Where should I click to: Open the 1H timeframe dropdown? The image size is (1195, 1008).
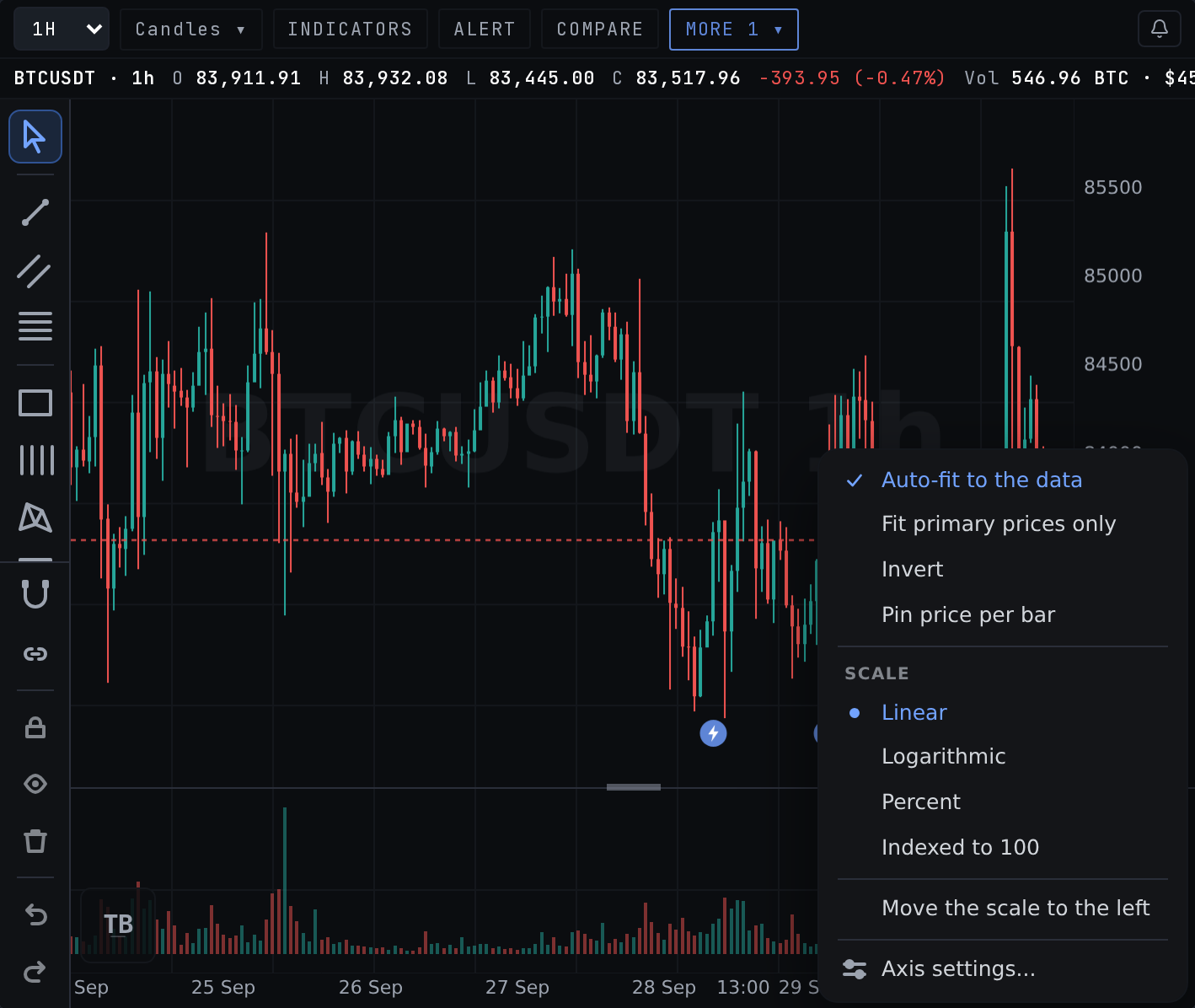pyautogui.click(x=62, y=29)
